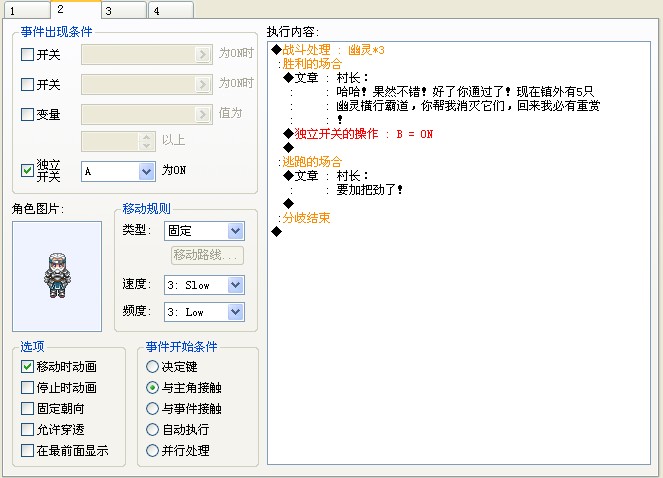This screenshot has height=478, width=663.
Task: Uncheck 移动时动画 option
Action: coord(27,366)
